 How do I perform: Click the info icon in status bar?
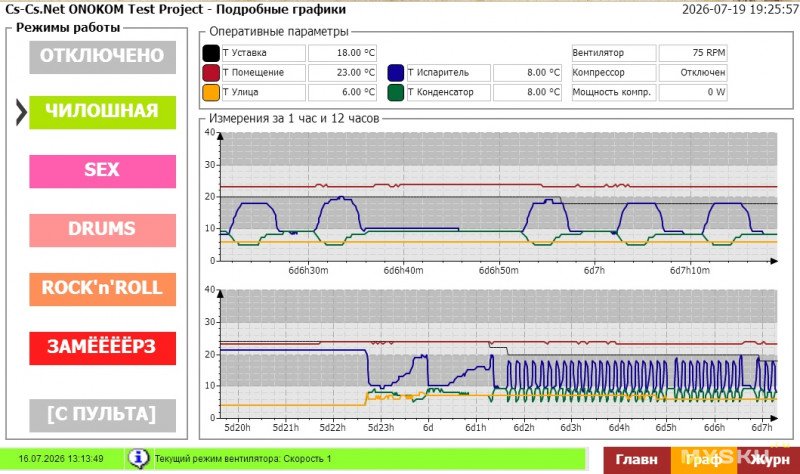click(x=138, y=458)
